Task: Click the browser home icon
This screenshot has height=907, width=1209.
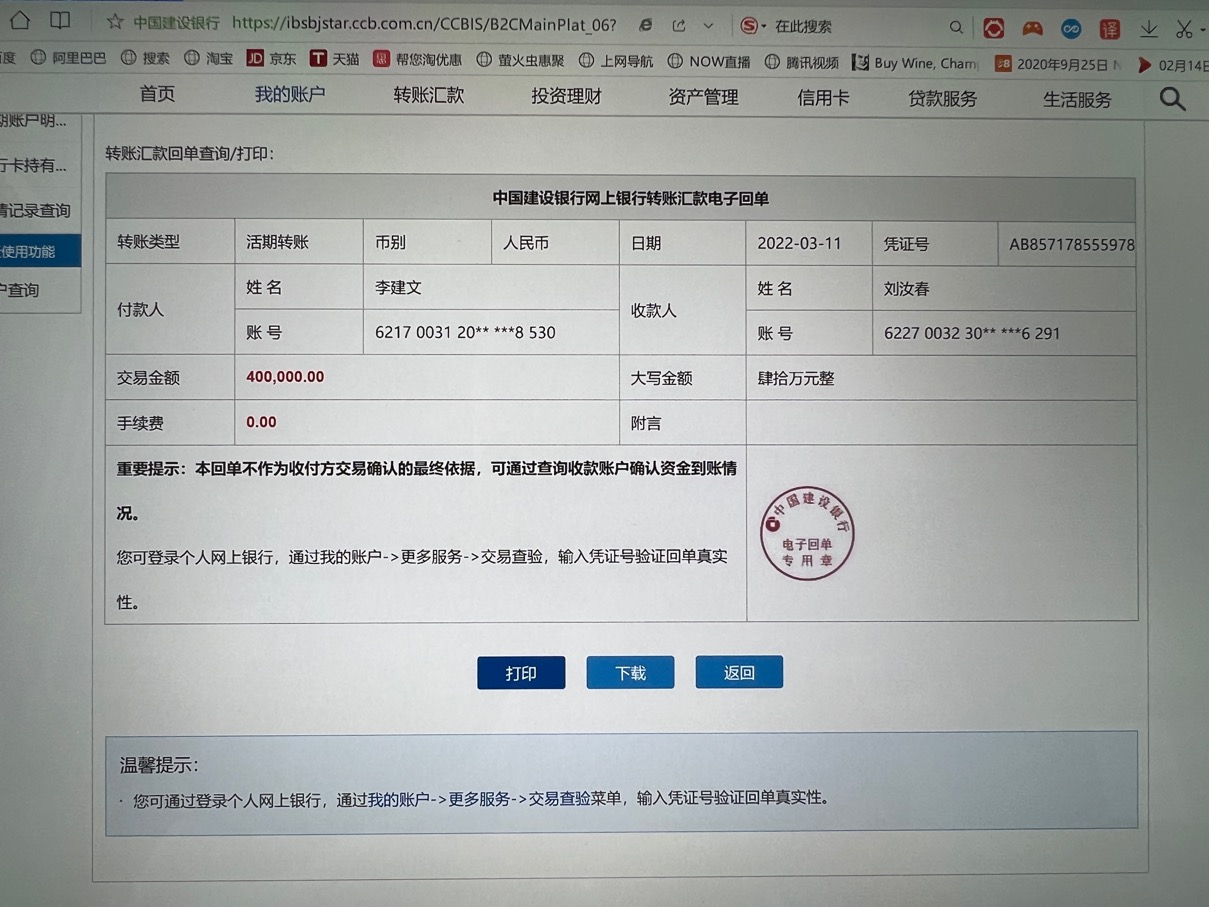Action: pos(20,20)
